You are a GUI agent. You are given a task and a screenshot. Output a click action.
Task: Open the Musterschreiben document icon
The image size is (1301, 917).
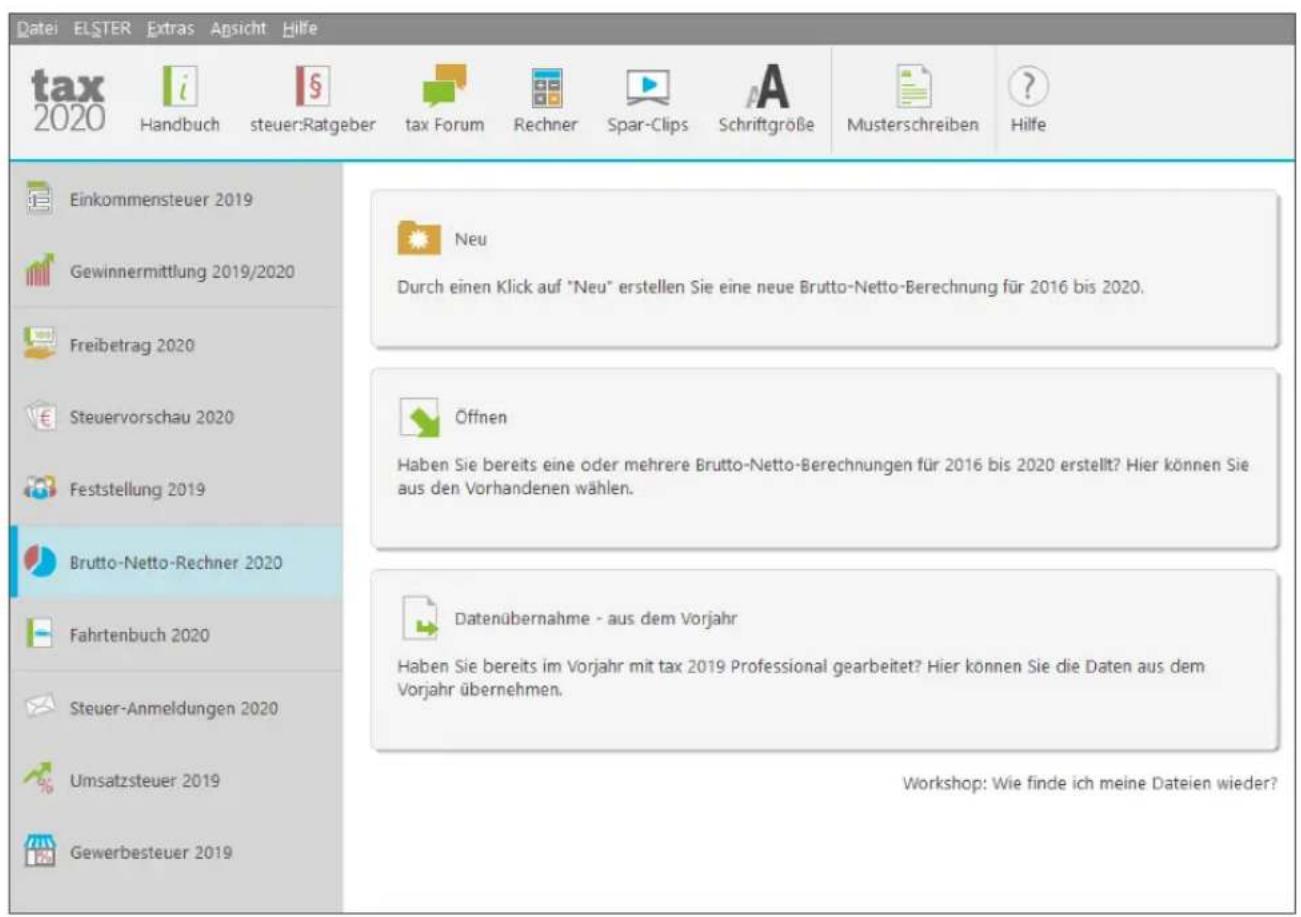(912, 87)
